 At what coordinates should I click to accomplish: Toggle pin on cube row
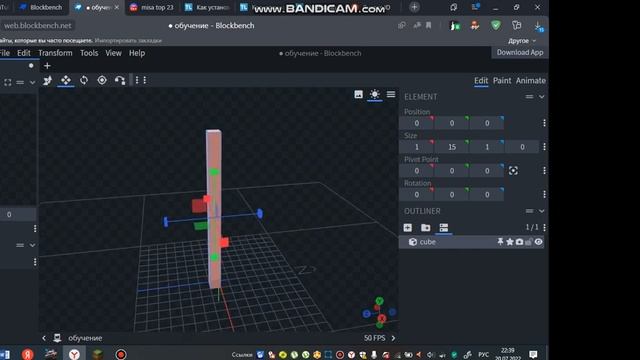coord(500,242)
